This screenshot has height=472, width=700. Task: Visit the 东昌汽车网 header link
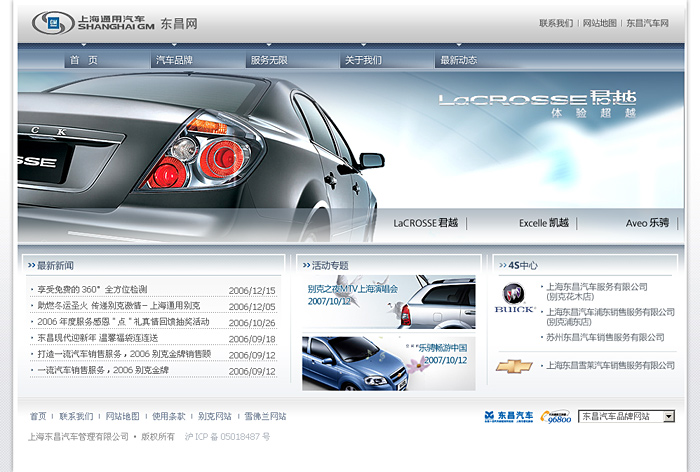pos(647,23)
